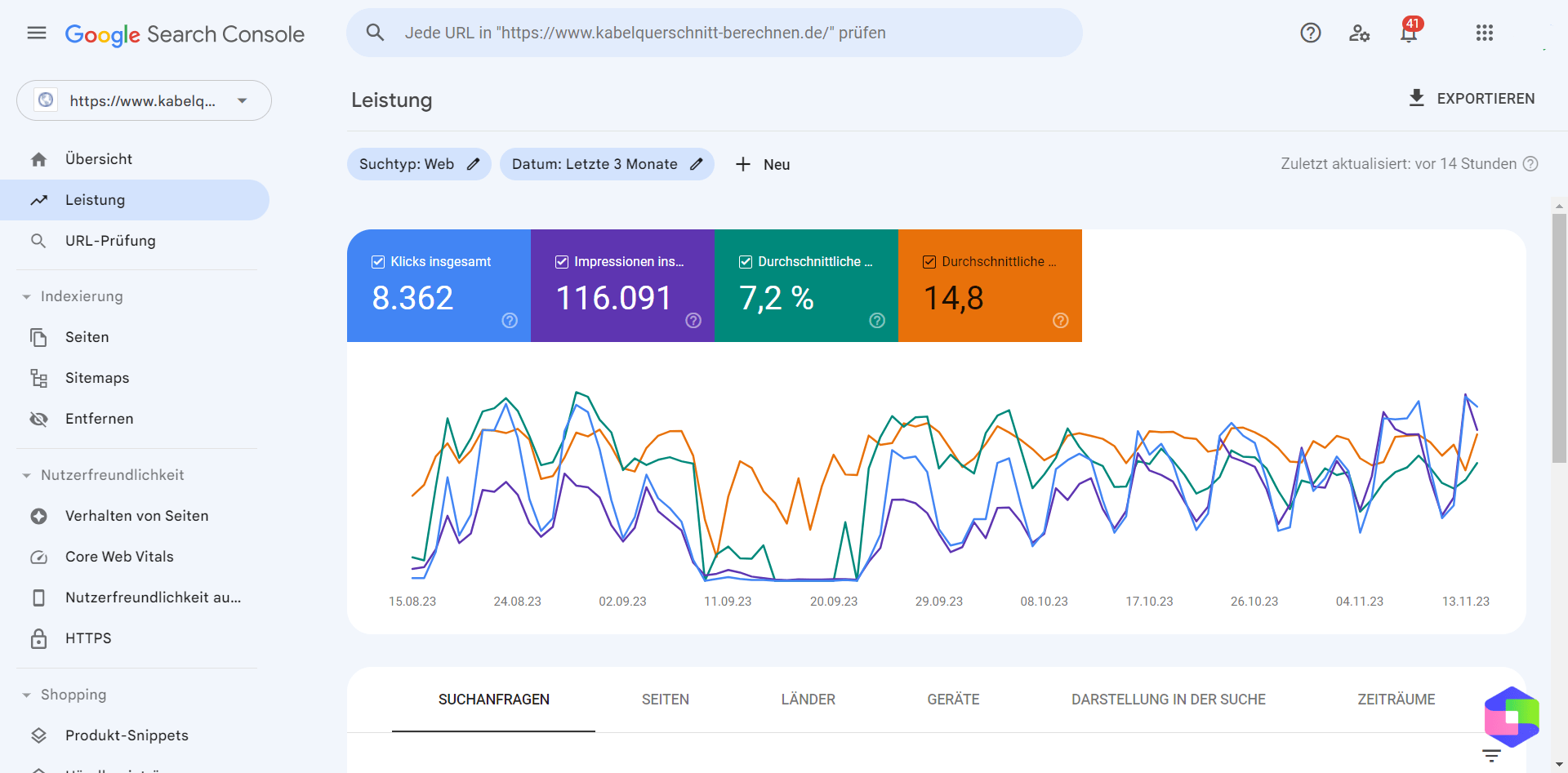This screenshot has height=773, width=1568.
Task: Click help icon on Impressionen card
Action: pos(693,320)
